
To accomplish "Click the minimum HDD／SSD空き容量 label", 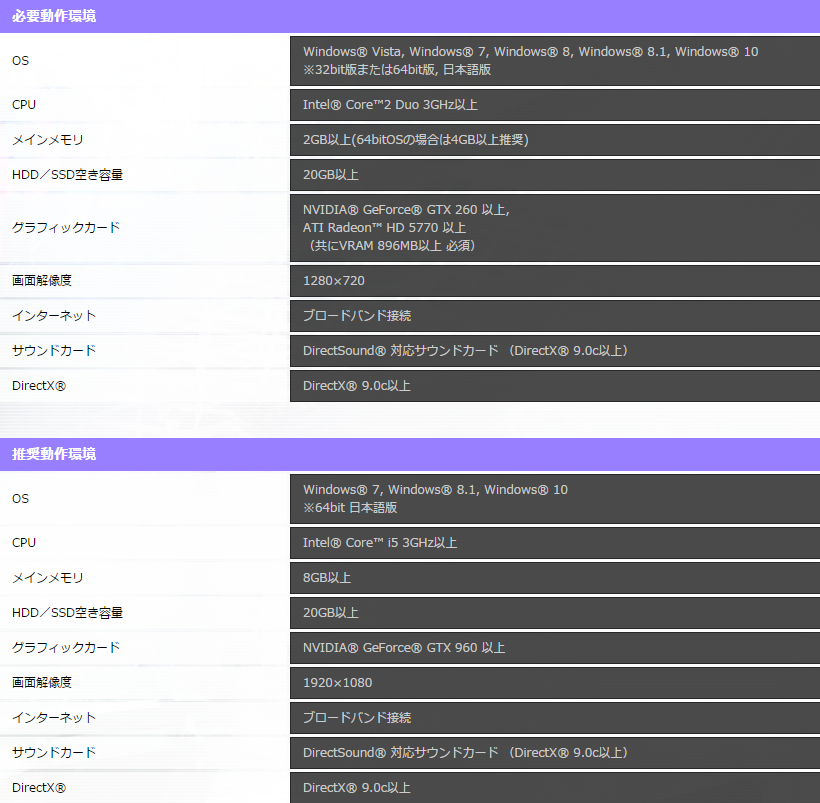I will click(67, 175).
